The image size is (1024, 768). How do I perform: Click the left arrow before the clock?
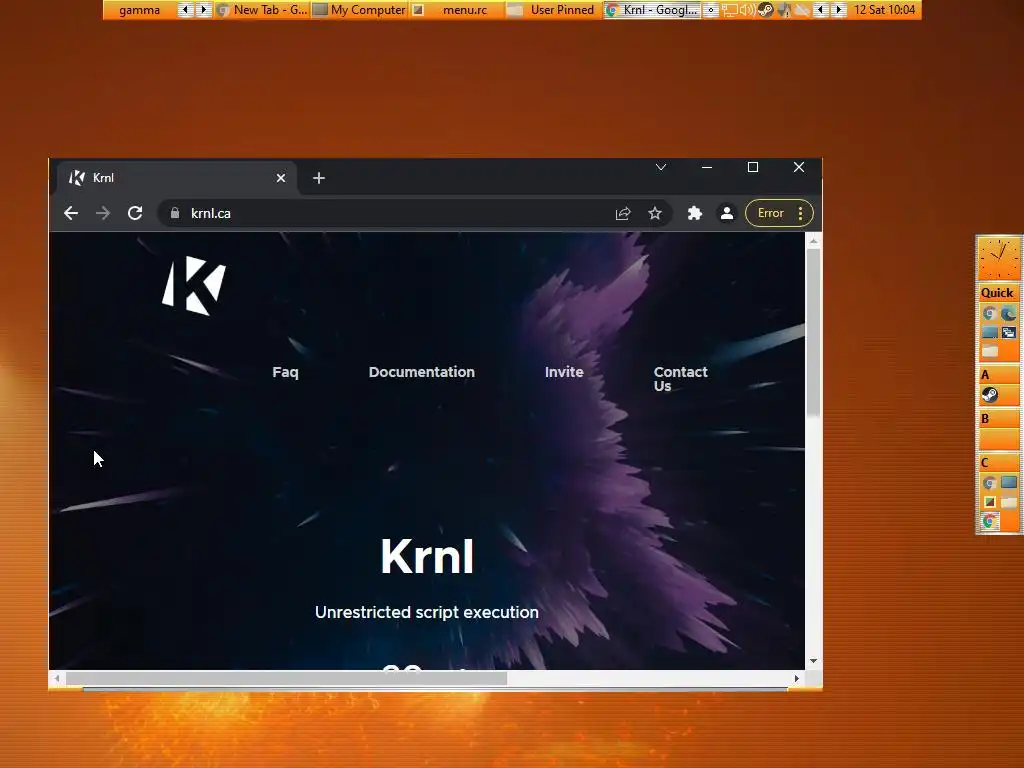[x=821, y=10]
